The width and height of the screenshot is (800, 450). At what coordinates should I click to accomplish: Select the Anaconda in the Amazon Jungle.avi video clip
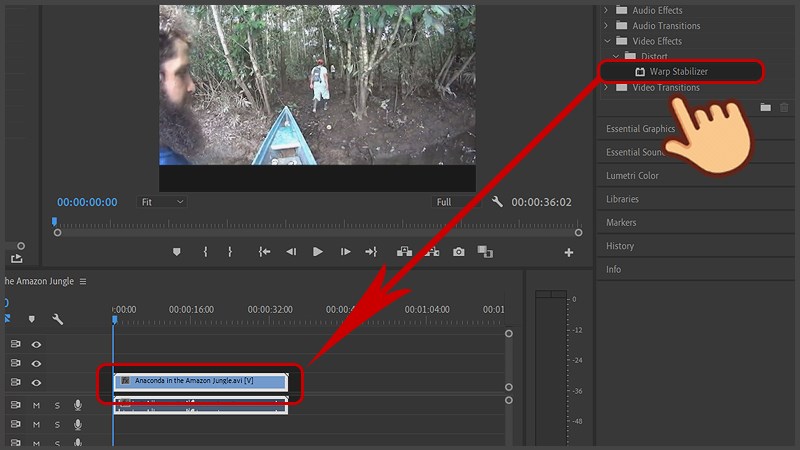pyautogui.click(x=201, y=381)
